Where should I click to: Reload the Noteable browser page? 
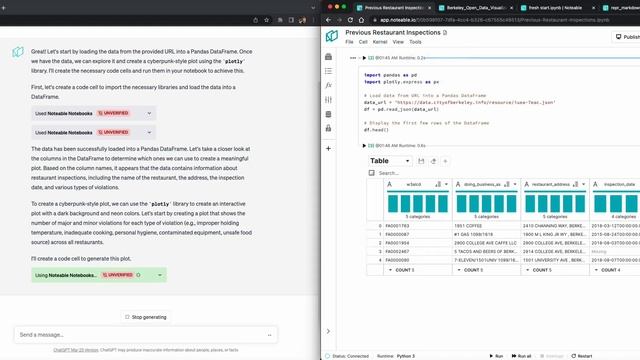(350, 20)
